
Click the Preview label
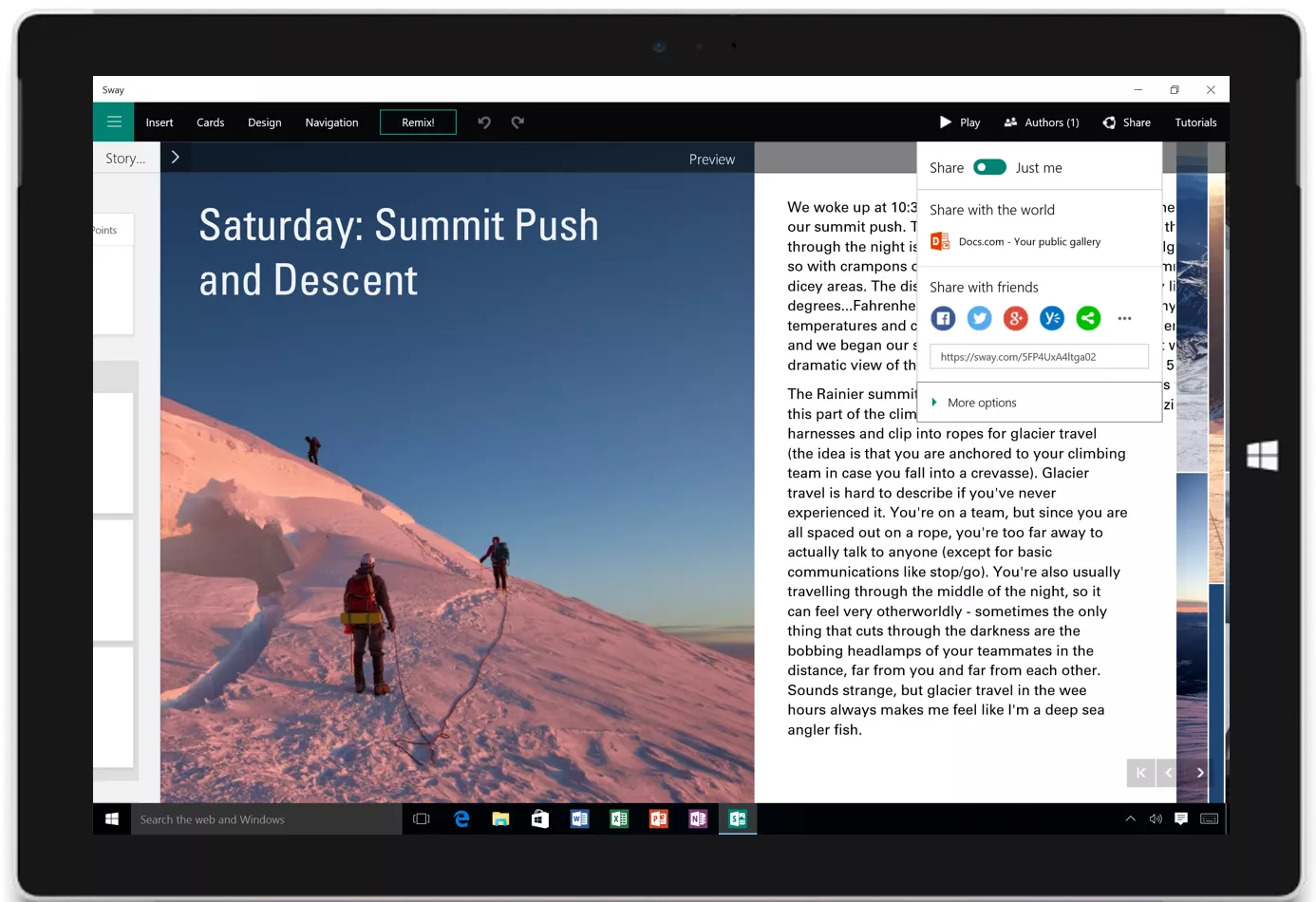point(712,160)
